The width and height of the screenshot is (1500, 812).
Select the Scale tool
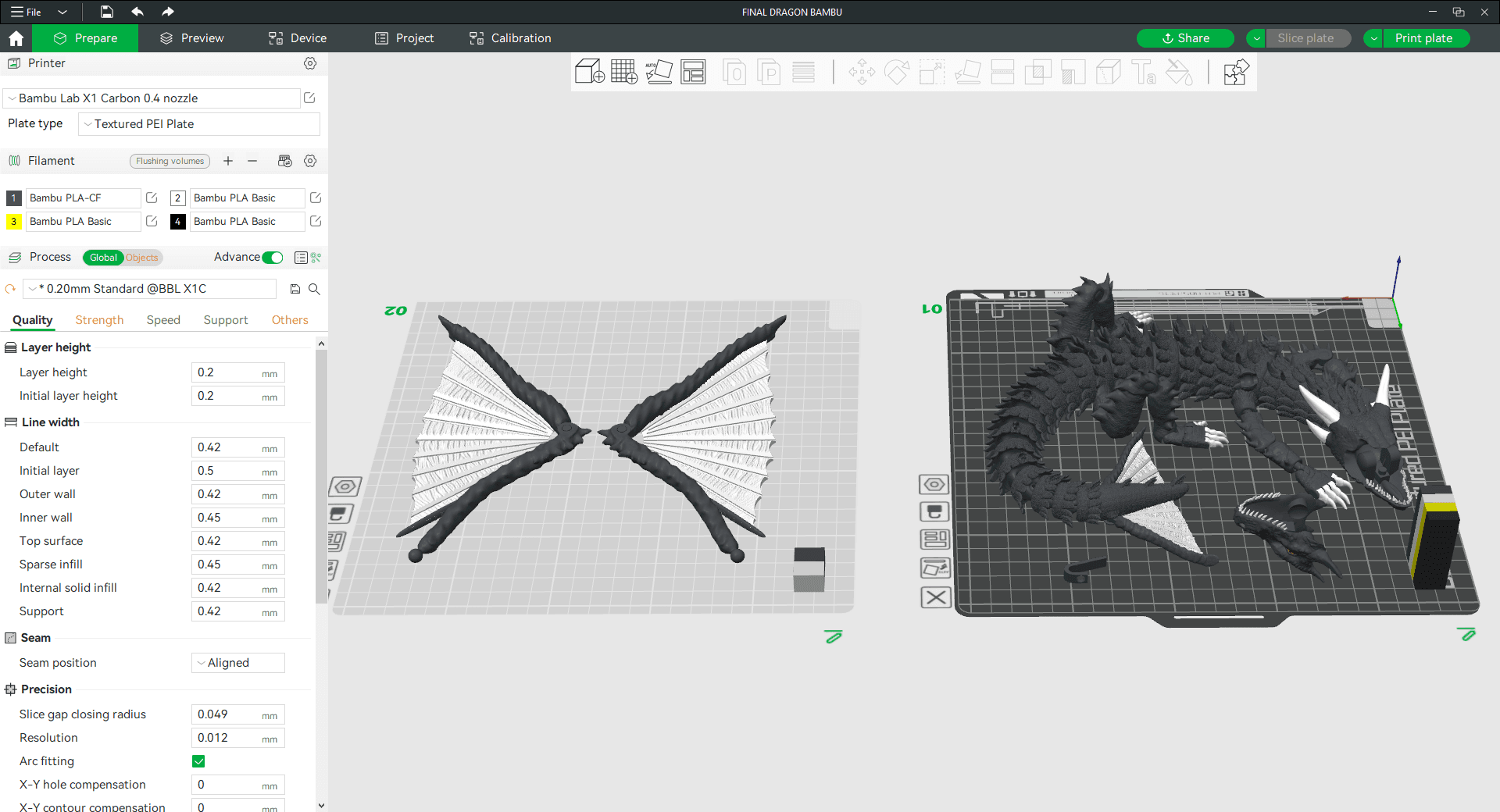[x=932, y=72]
